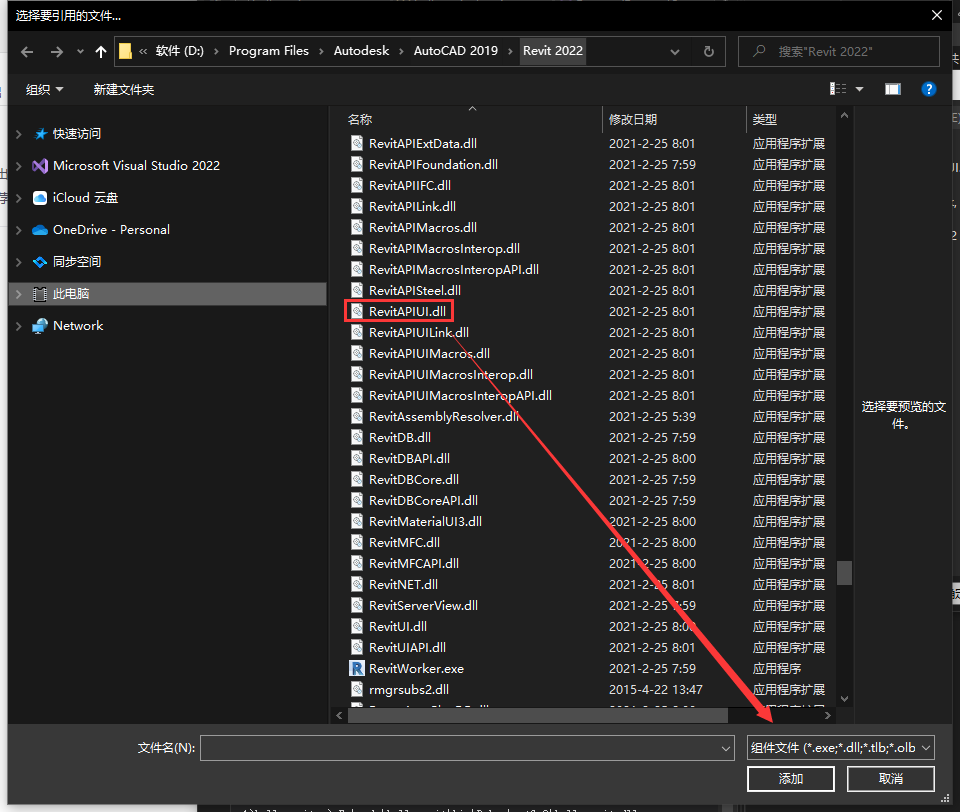This screenshot has width=960, height=812.
Task: Select RevitAPIIFC.dll file
Action: [410, 186]
